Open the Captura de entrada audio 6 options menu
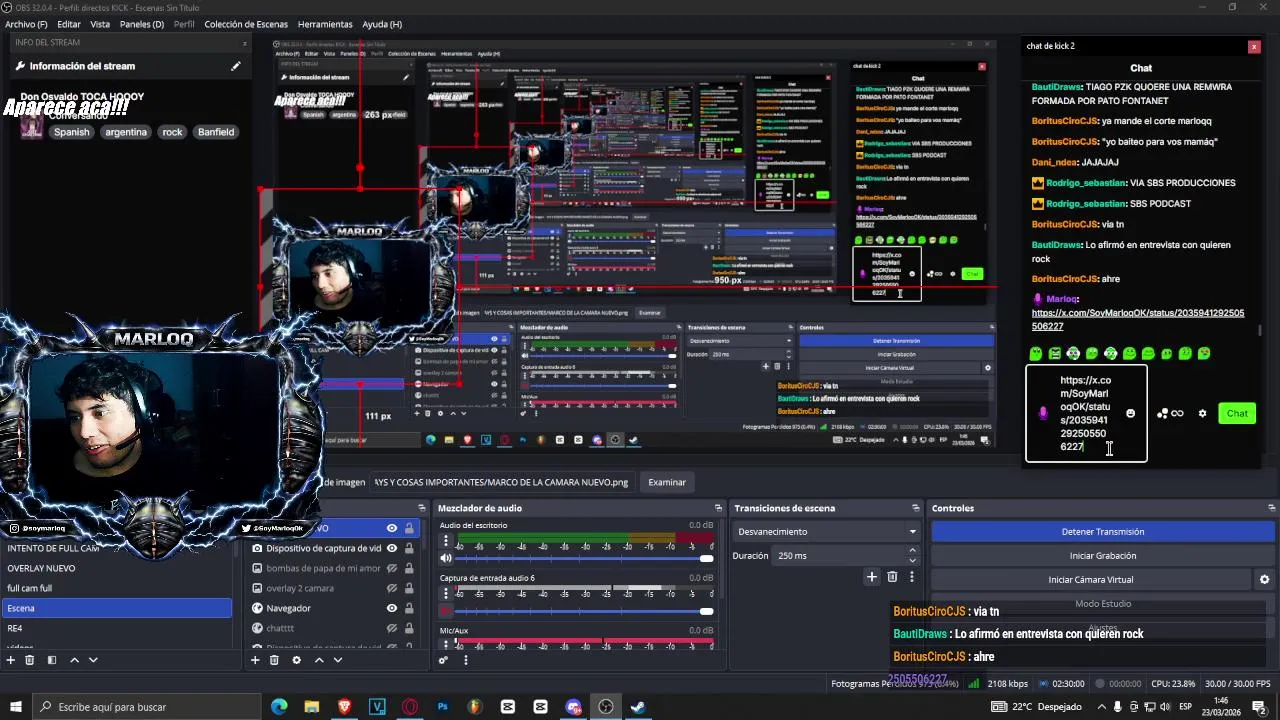This screenshot has height=720, width=1280. tap(447, 593)
